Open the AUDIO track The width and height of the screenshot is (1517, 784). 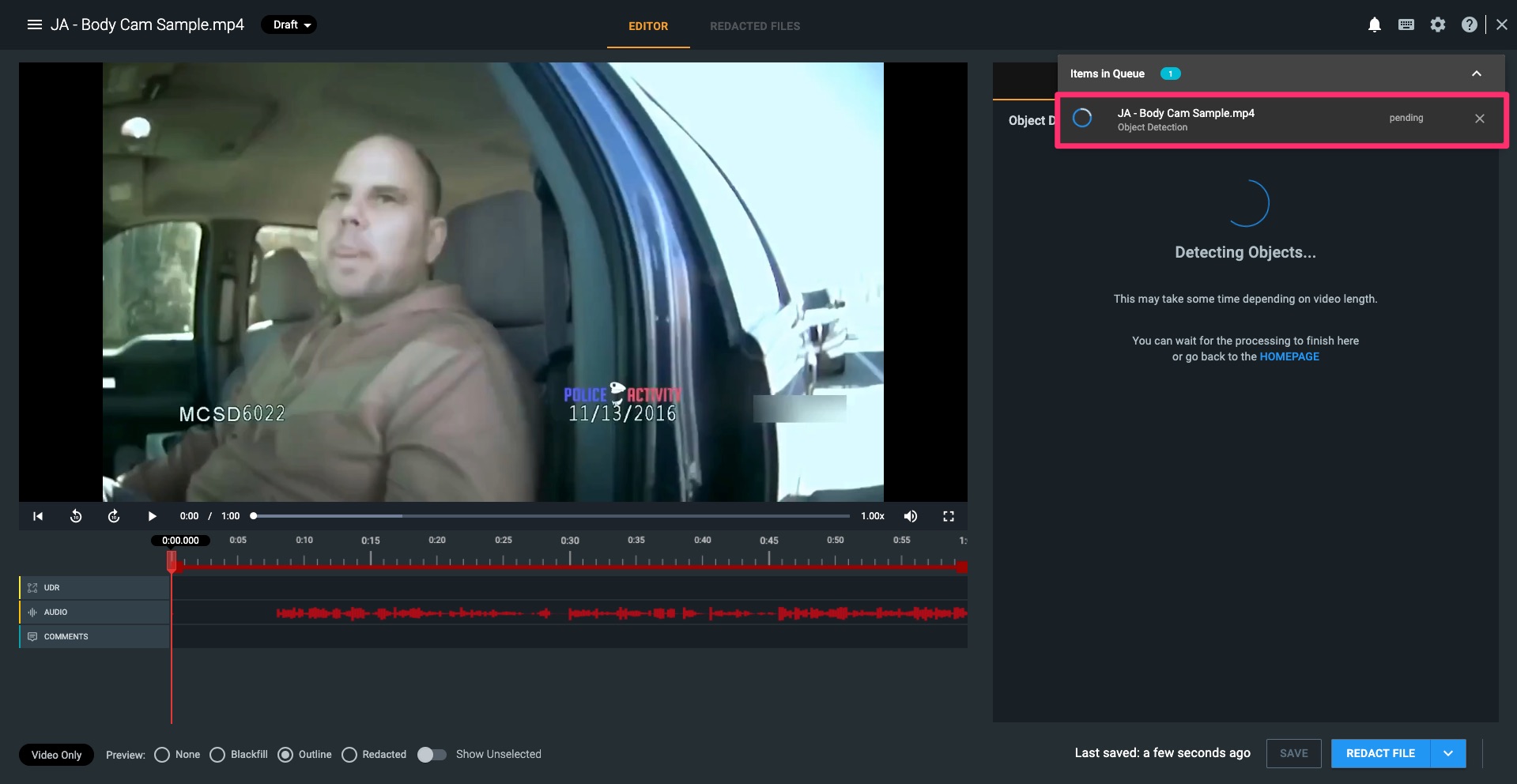pyautogui.click(x=32, y=612)
